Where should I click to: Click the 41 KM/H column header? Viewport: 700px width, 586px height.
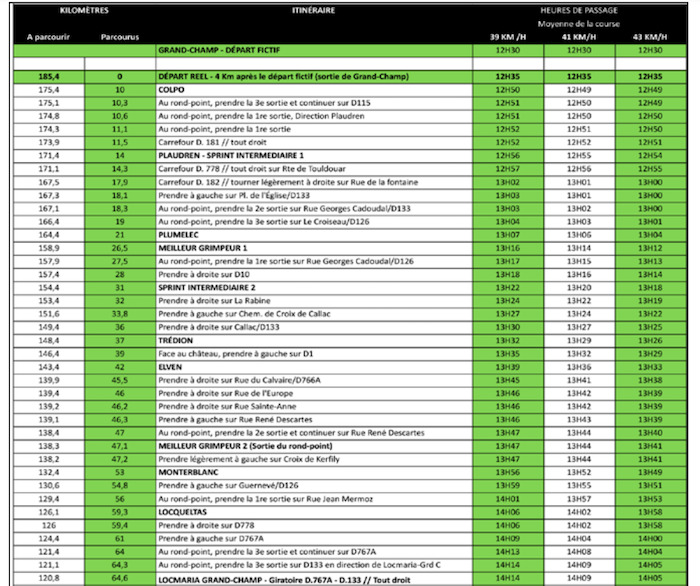coord(579,37)
